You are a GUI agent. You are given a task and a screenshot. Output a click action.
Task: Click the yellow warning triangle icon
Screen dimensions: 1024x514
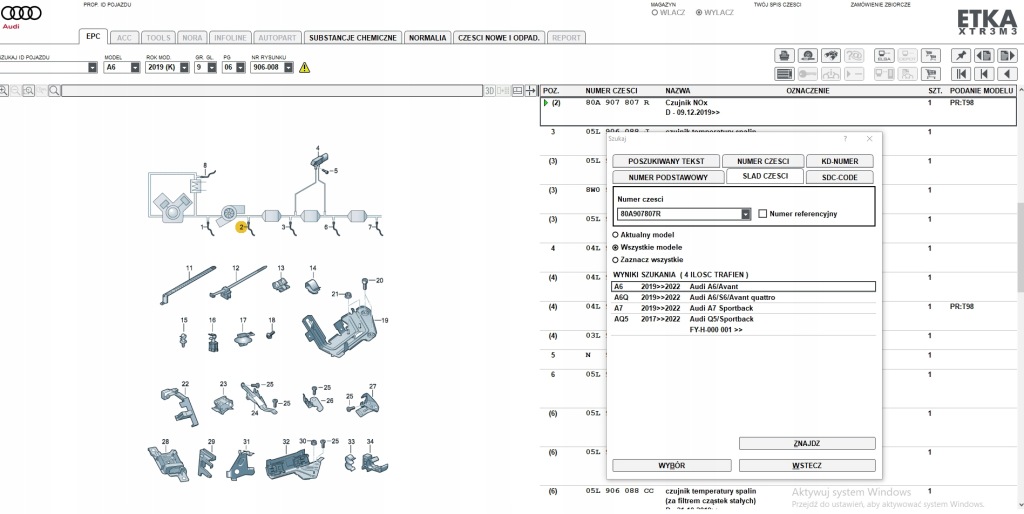pos(304,68)
